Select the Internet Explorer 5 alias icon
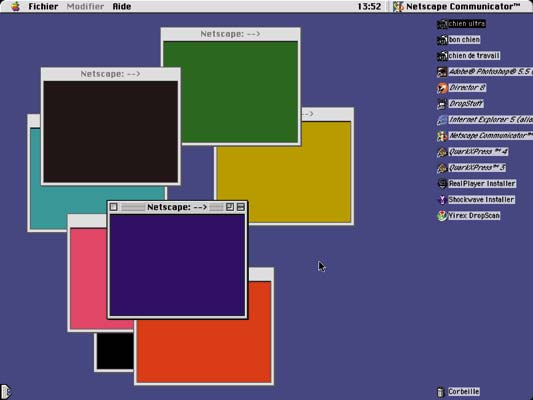 (x=442, y=120)
